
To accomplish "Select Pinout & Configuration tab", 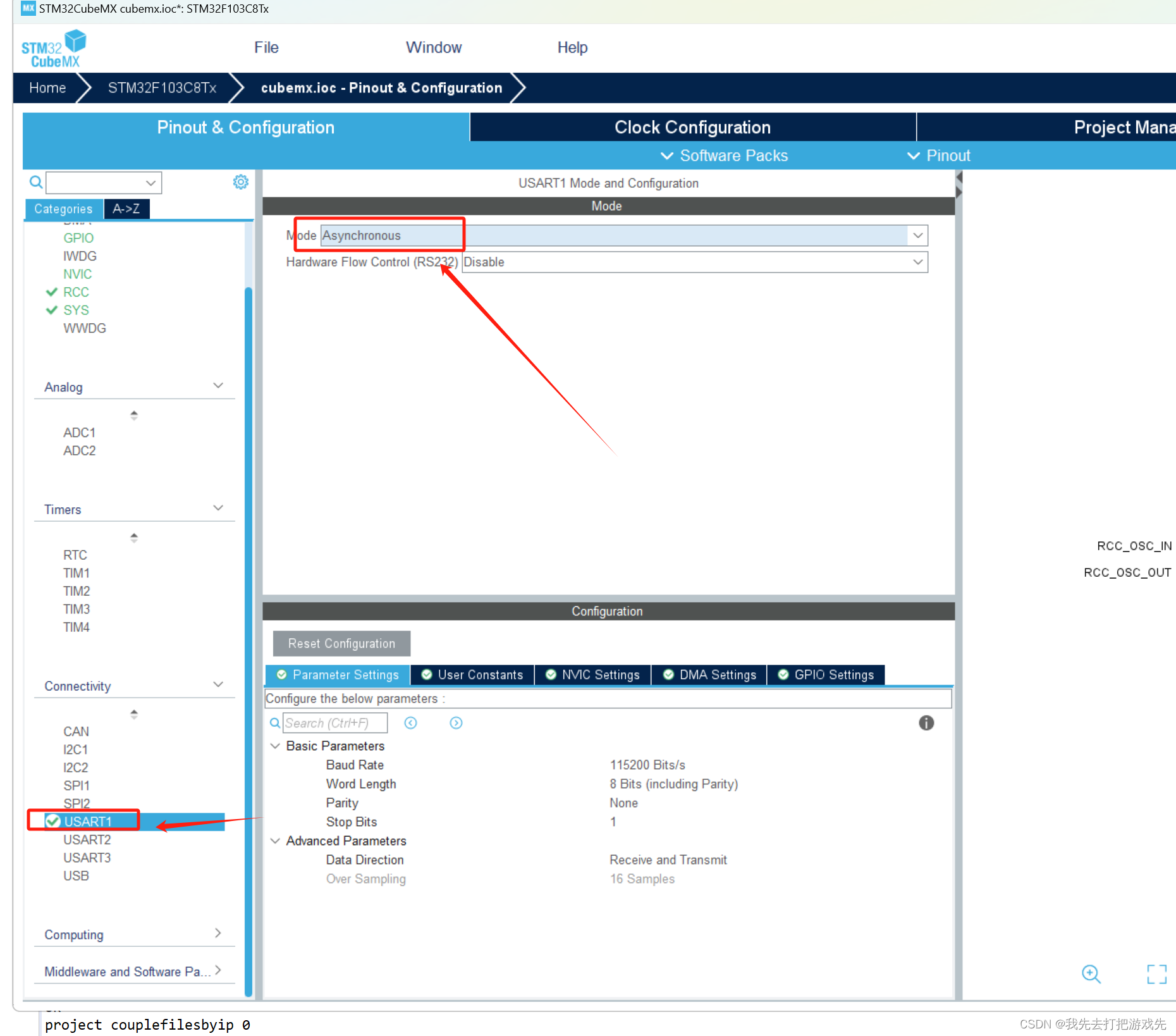I will pyautogui.click(x=246, y=127).
